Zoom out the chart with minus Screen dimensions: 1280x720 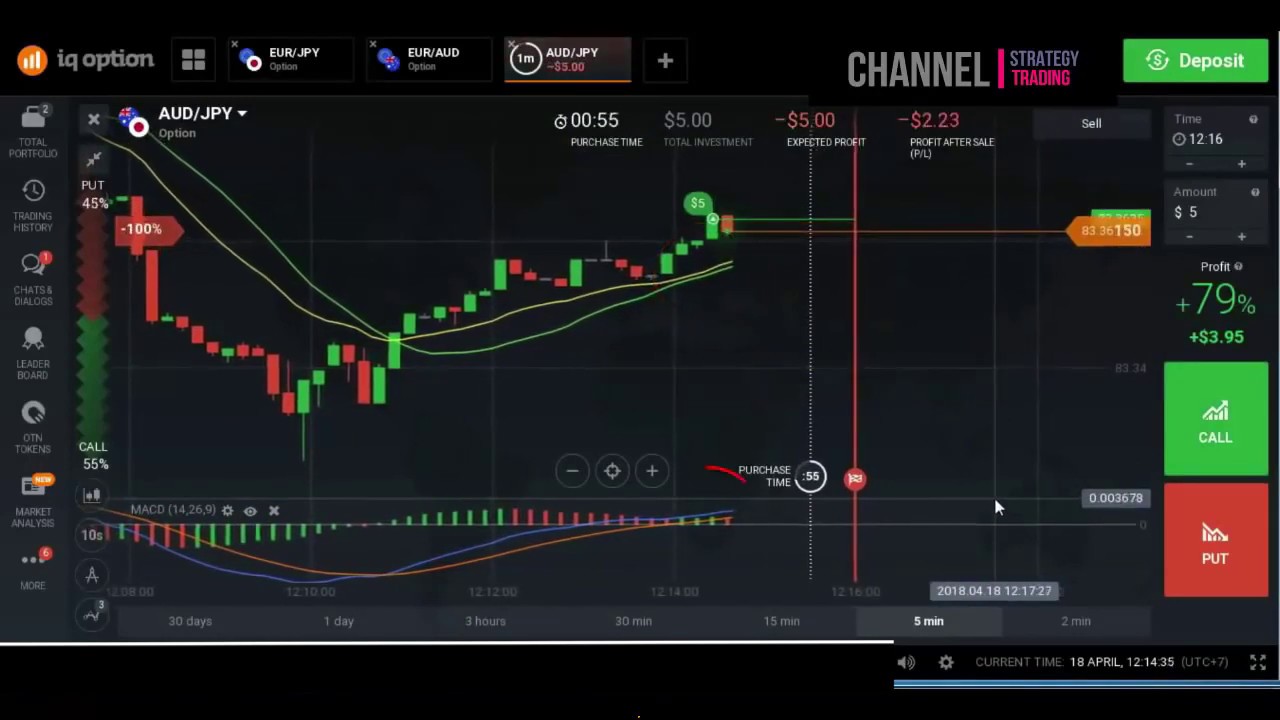tap(572, 471)
